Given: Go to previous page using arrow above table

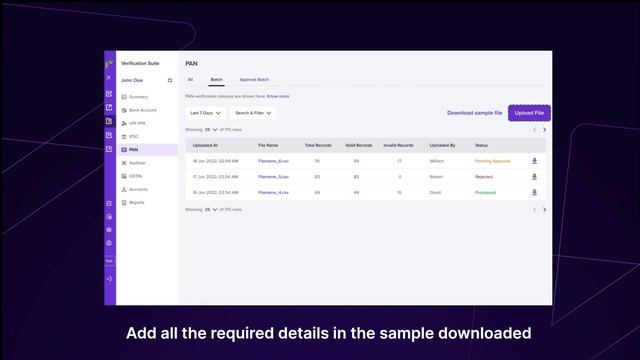Looking at the screenshot, I should tap(534, 130).
